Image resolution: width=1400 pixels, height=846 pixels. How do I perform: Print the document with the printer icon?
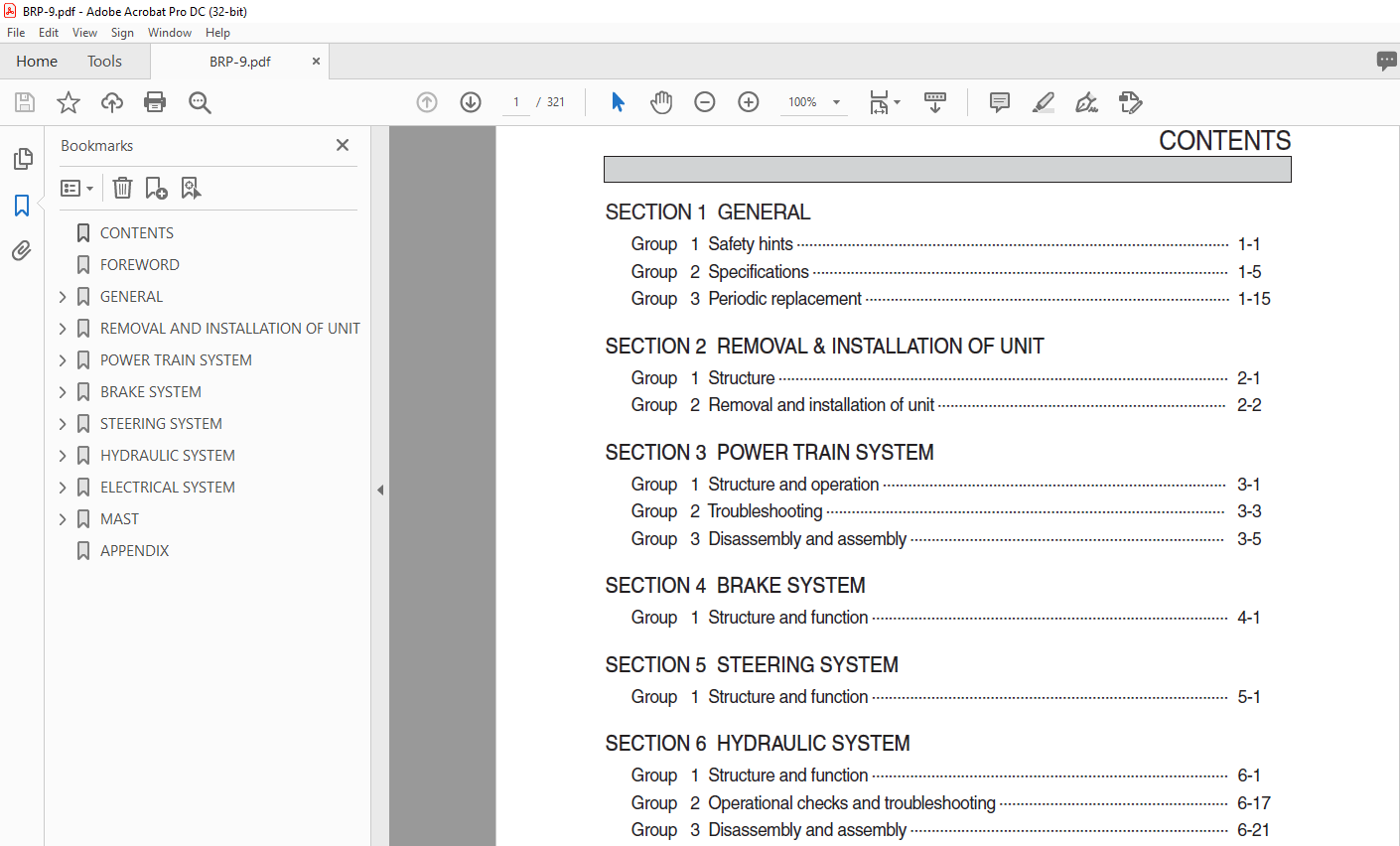pos(155,102)
